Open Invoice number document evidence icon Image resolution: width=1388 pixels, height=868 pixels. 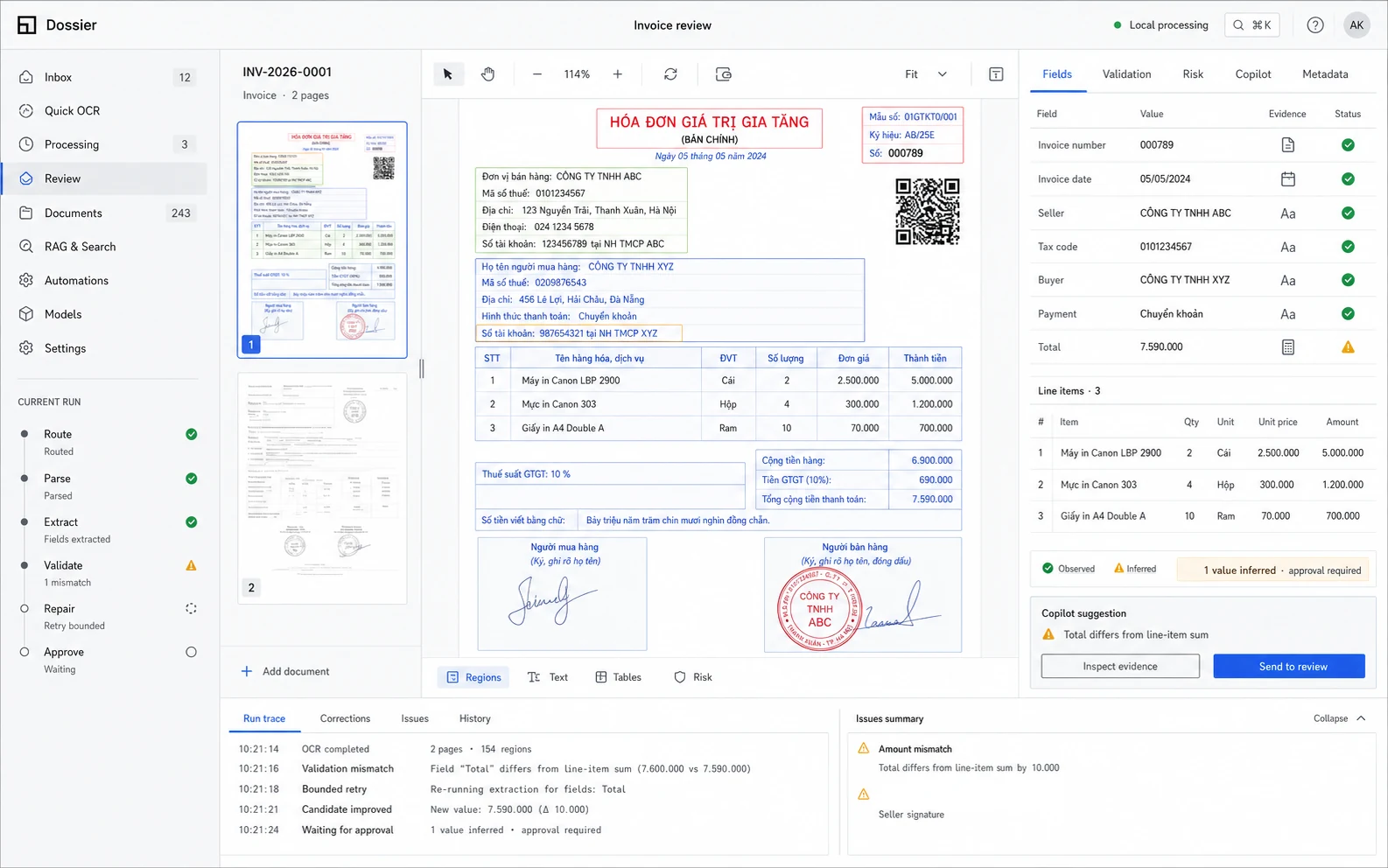(1288, 145)
